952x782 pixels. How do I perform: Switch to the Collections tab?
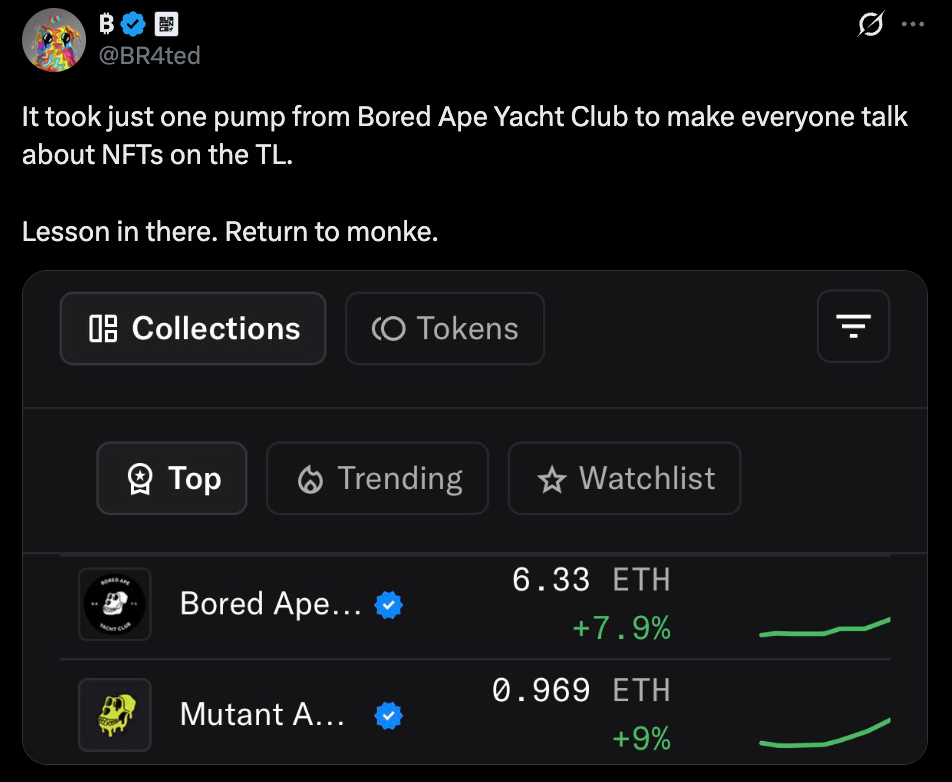pyautogui.click(x=192, y=328)
